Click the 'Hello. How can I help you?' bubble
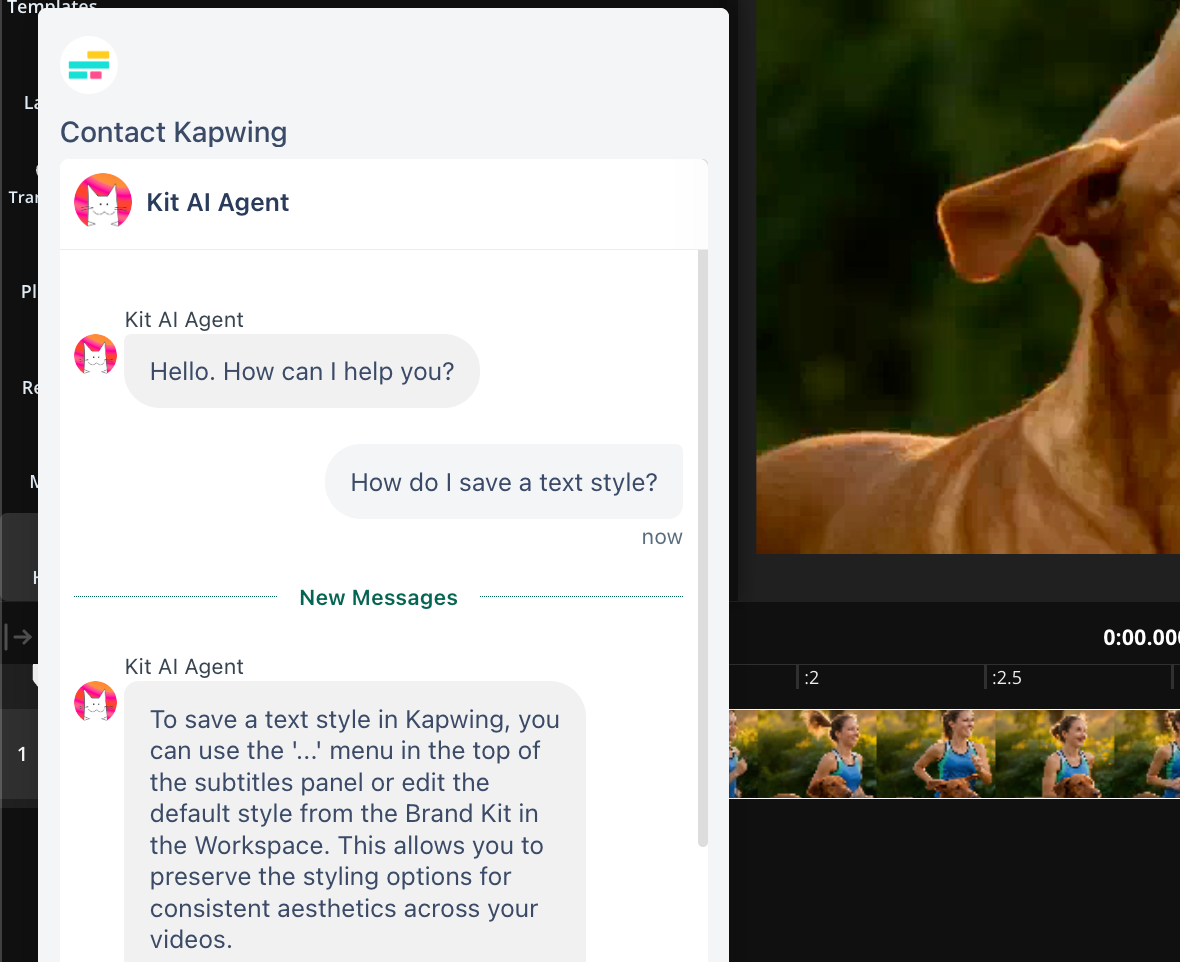 [302, 372]
